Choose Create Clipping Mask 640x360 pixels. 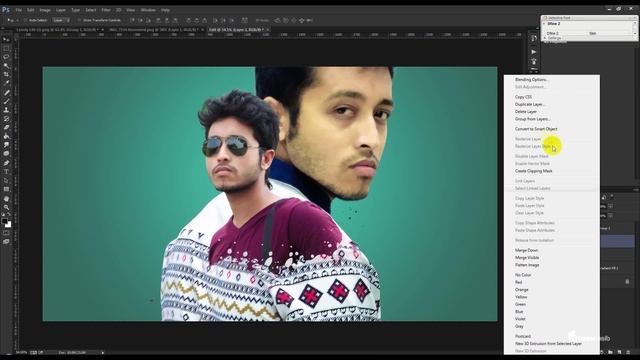click(x=533, y=171)
